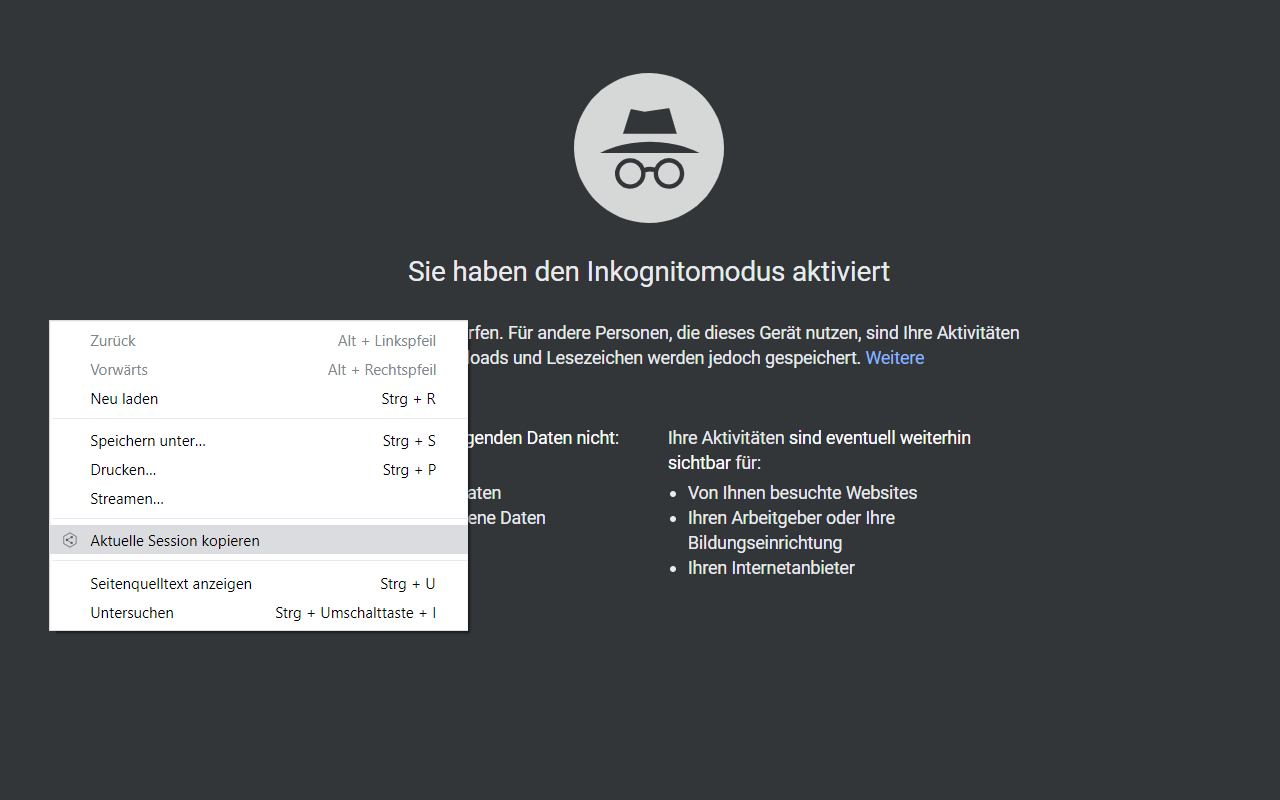Click the text Von Ihnen besuchte Websites
Screen dimensions: 1280x800
pos(802,493)
